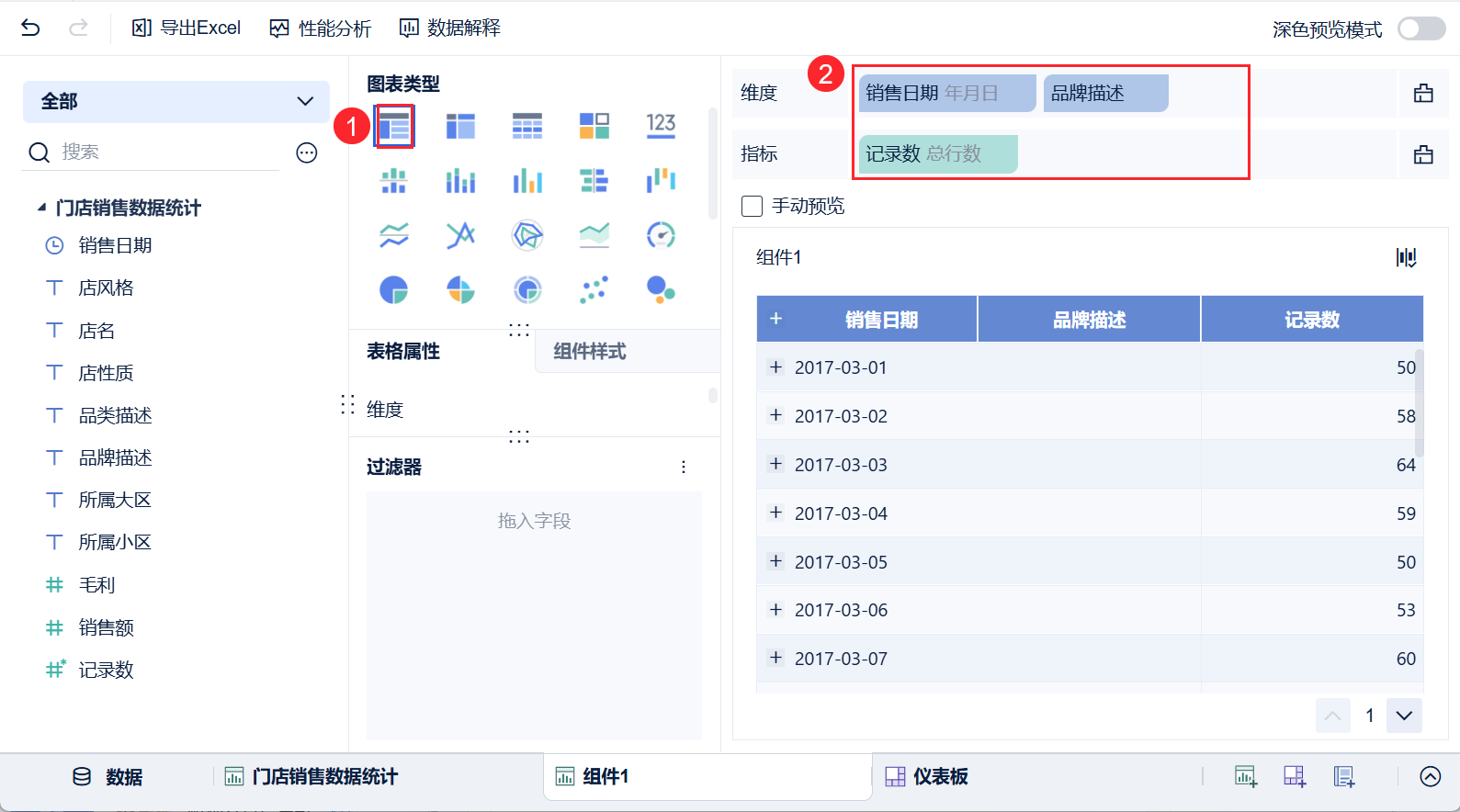Choose the waterfall chart icon
The width and height of the screenshot is (1460, 812).
coord(661,181)
